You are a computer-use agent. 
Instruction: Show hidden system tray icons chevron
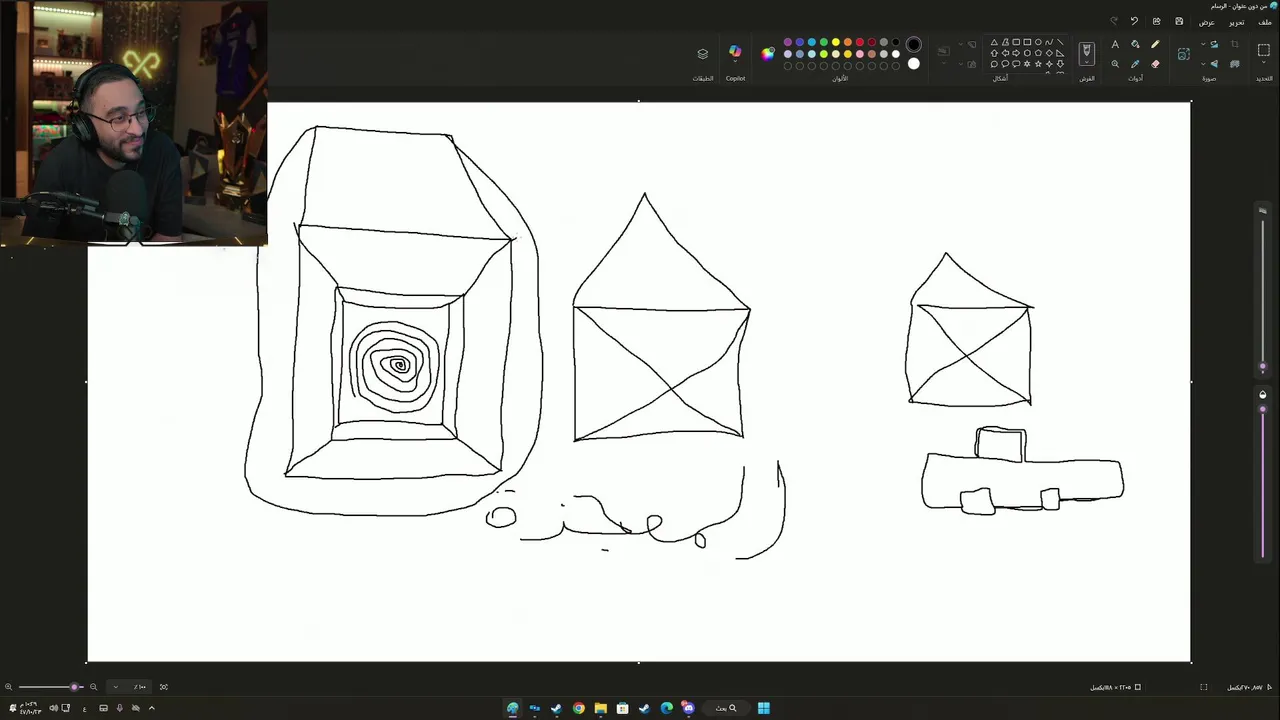click(152, 708)
